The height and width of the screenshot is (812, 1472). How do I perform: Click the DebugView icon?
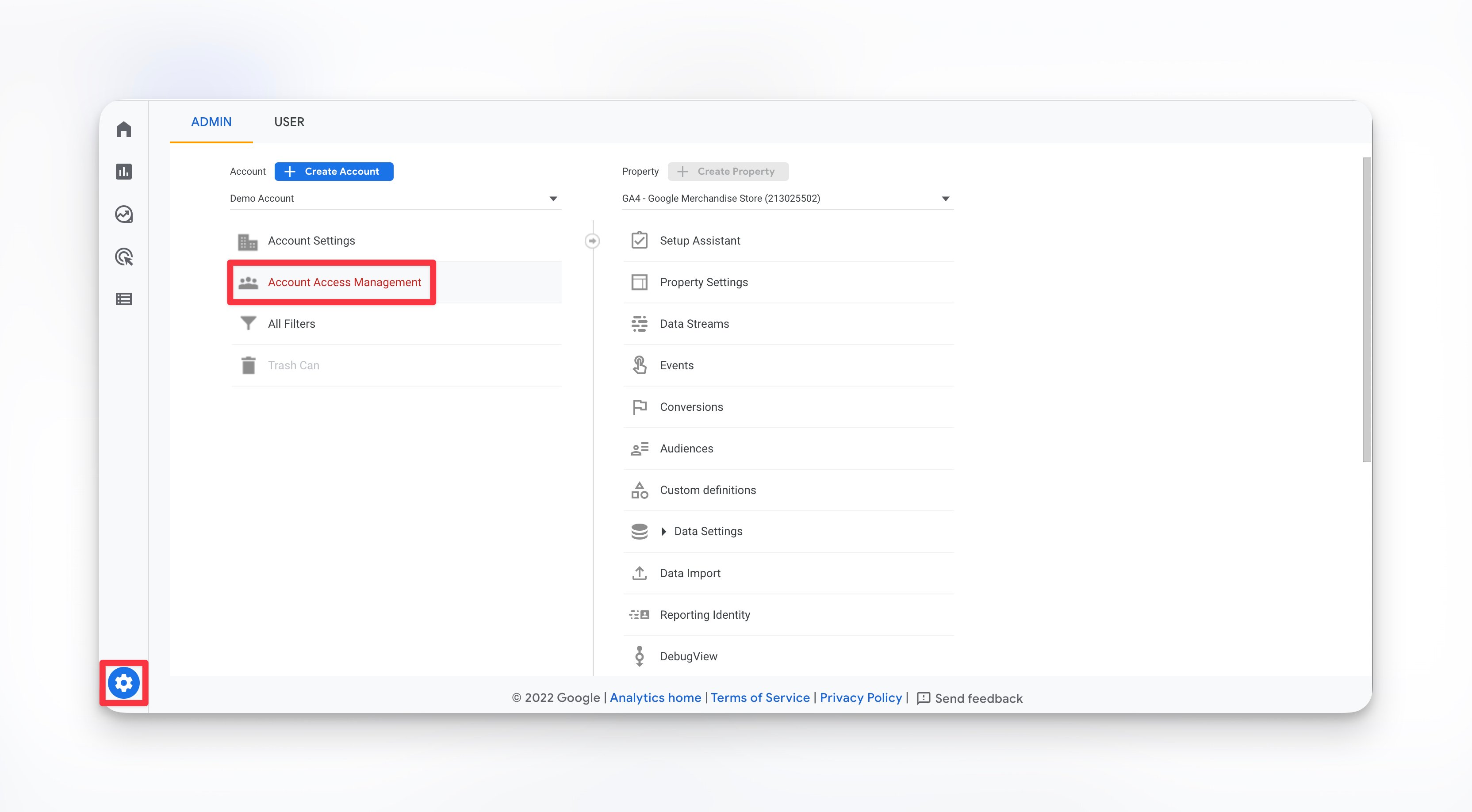640,656
